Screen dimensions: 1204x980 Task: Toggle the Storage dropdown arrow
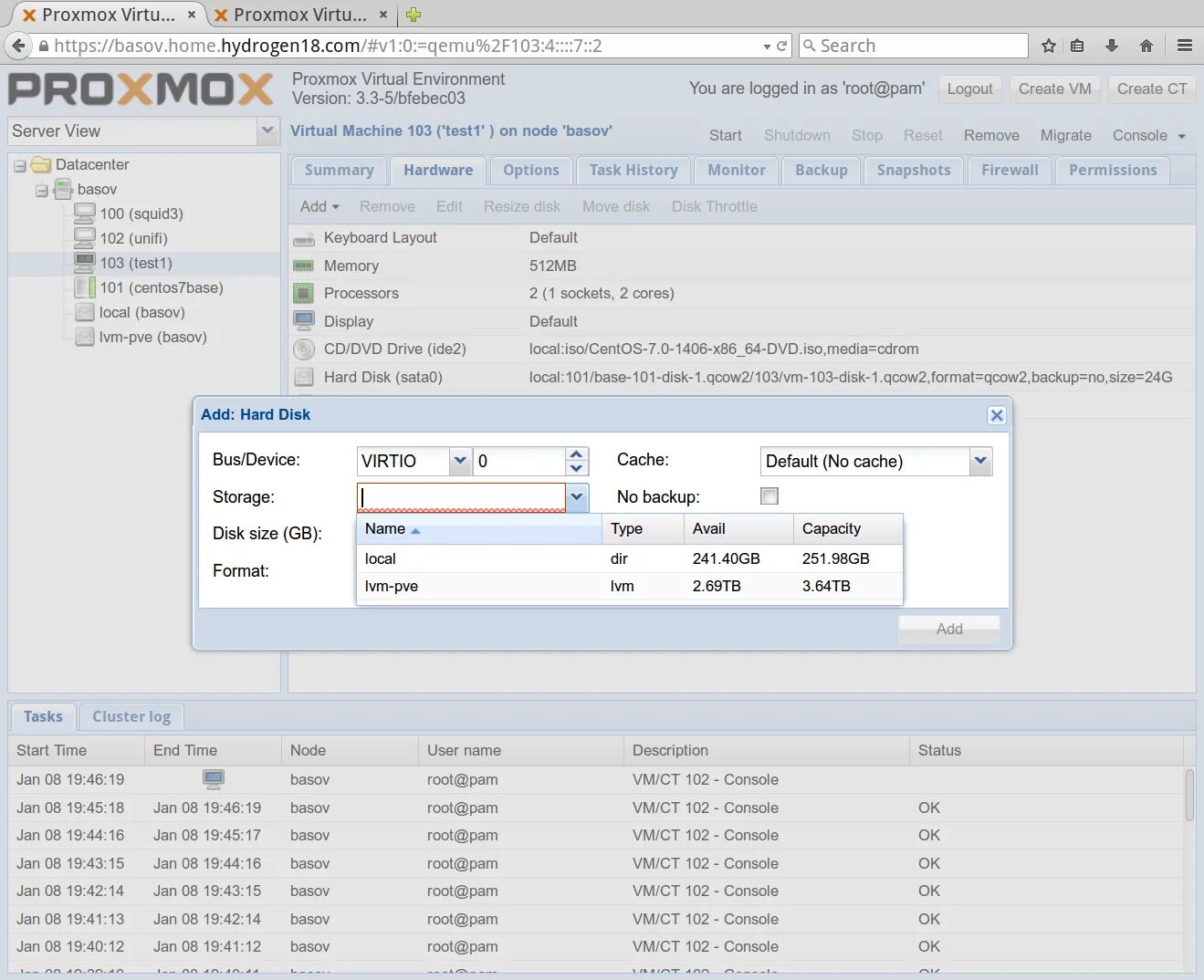(x=577, y=497)
